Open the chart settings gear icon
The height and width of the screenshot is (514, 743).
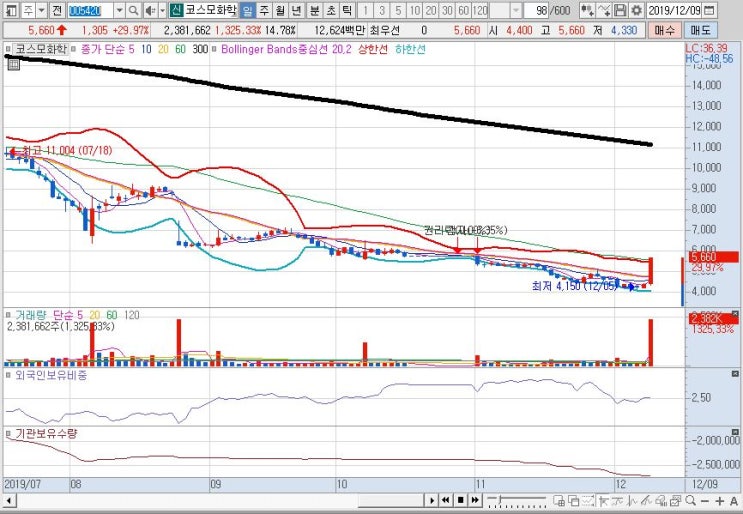[636, 10]
